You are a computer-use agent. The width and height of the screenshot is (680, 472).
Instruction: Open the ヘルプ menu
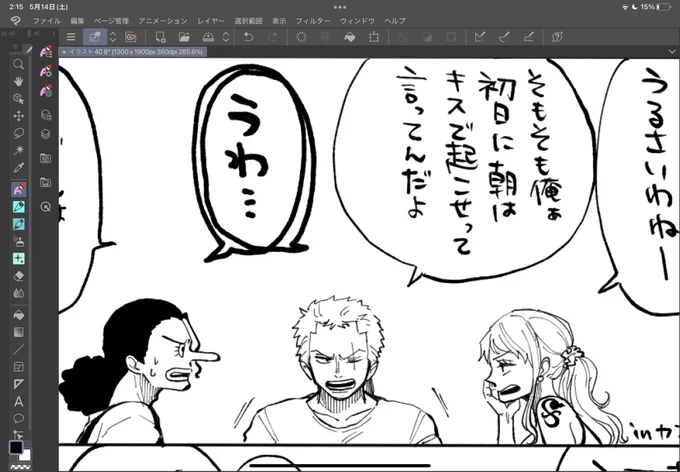[x=395, y=21]
